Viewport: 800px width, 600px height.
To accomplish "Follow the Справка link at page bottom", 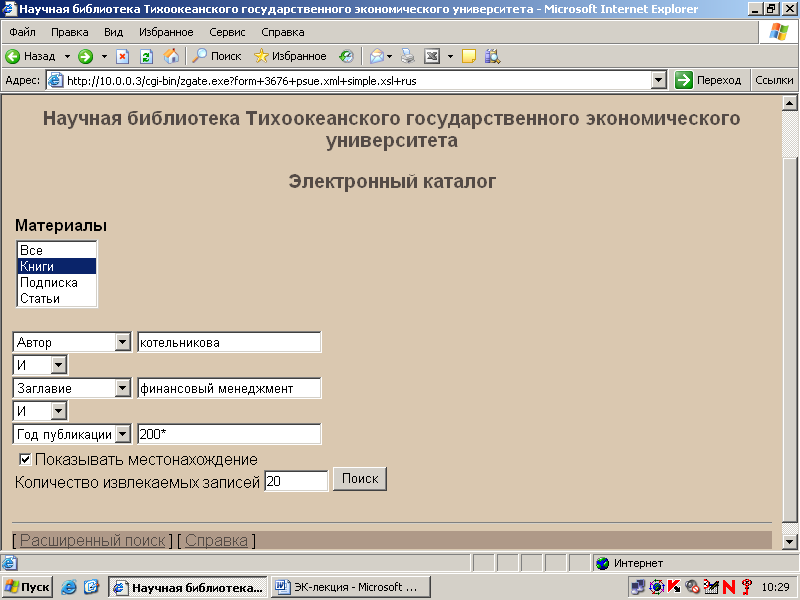I will pos(216,540).
